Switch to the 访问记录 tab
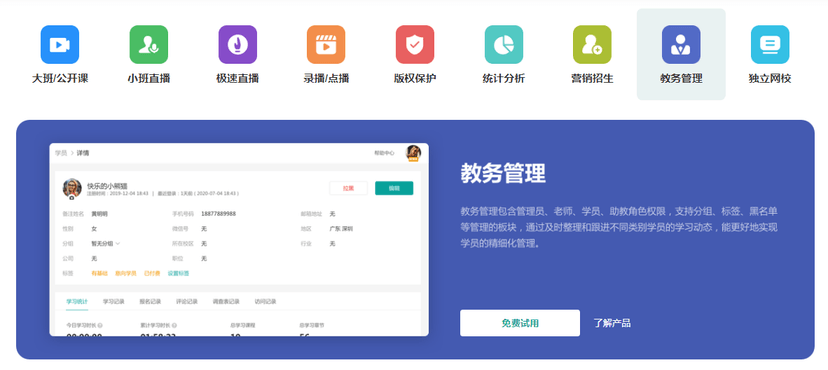Viewport: 828px width, 370px height. pyautogui.click(x=265, y=301)
